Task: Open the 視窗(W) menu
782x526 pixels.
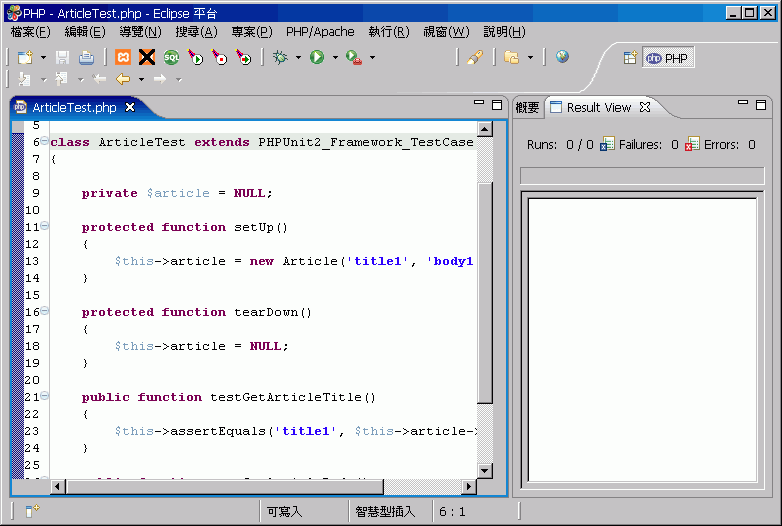Action: tap(446, 32)
